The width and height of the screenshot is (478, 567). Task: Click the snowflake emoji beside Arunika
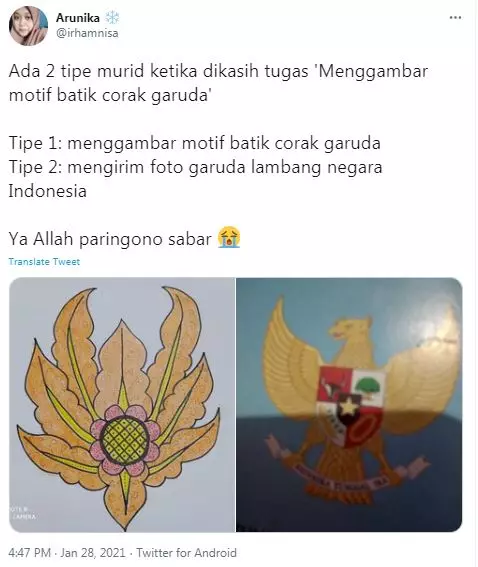112,18
